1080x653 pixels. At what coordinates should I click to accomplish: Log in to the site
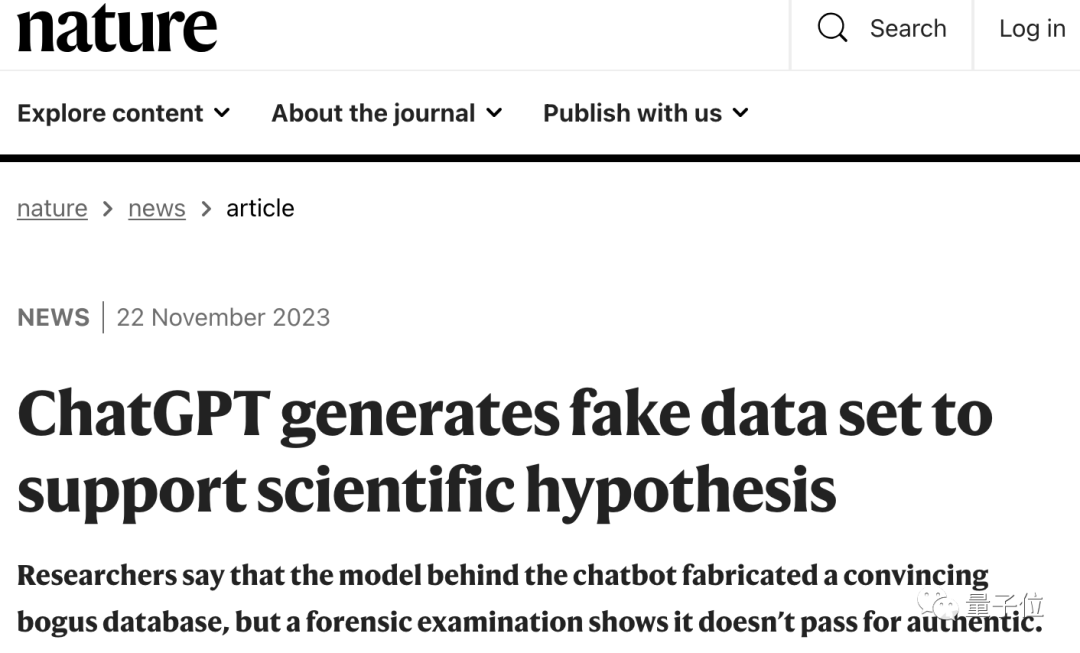(x=1032, y=28)
